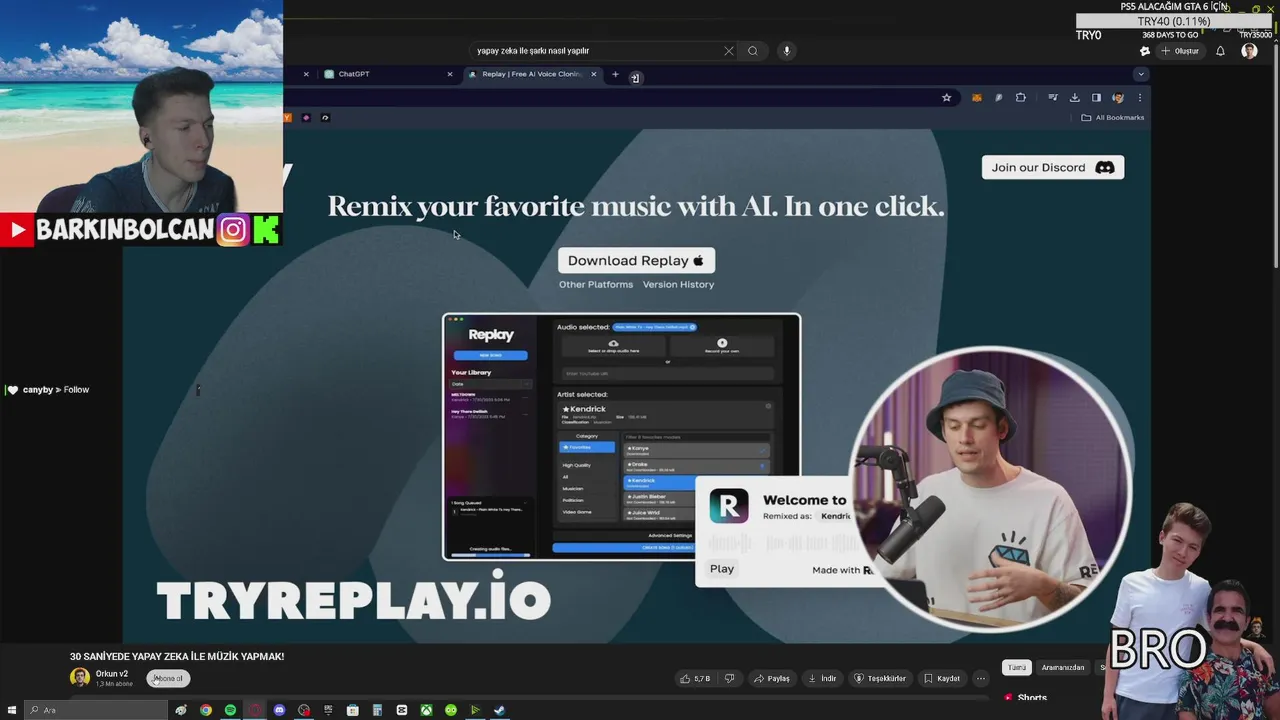This screenshot has width=1280, height=720.
Task: Select the Aramanızdan filter chip
Action: (x=1063, y=667)
